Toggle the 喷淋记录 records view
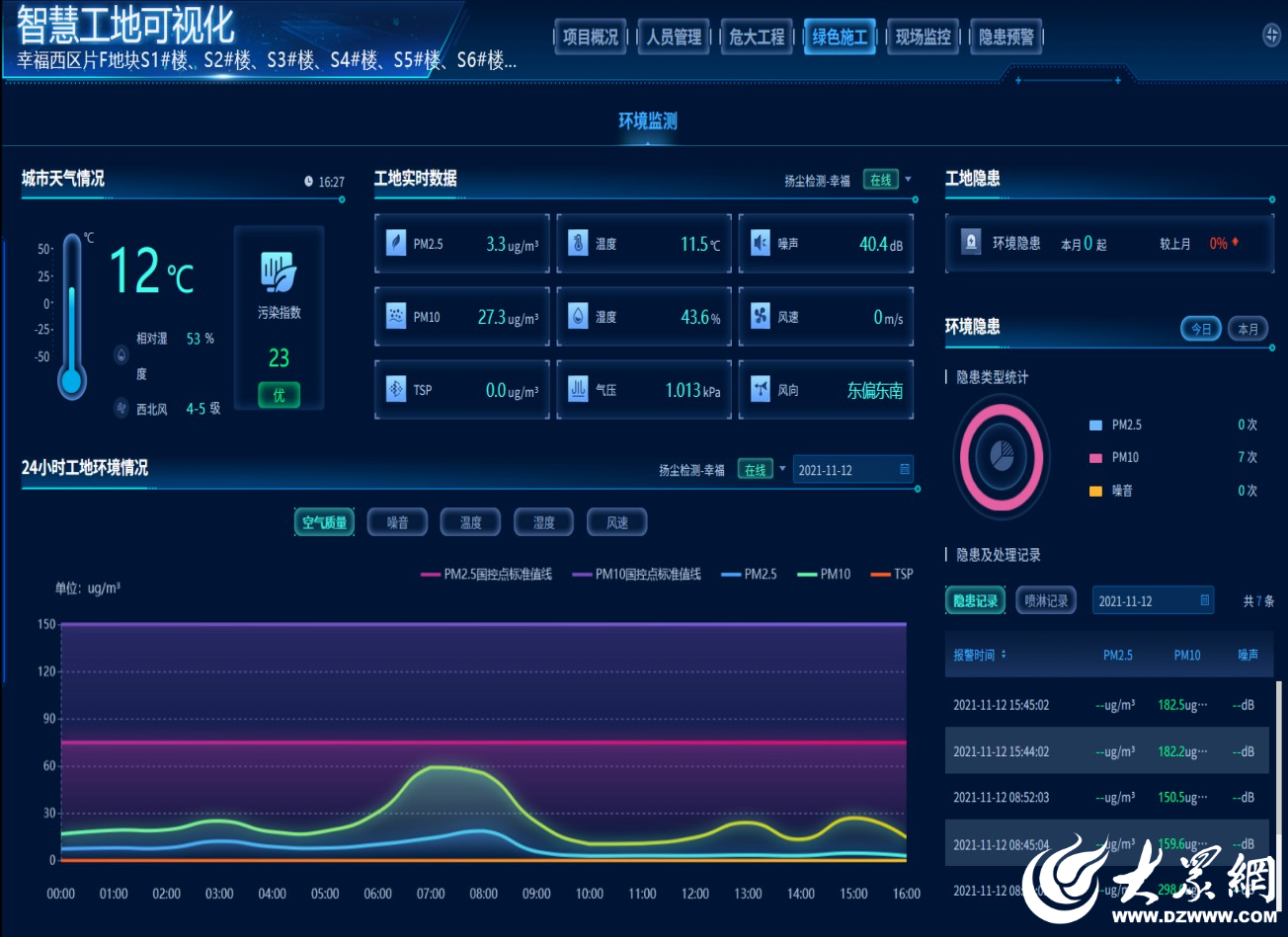Screen dimensions: 1288x937 coord(1045,600)
